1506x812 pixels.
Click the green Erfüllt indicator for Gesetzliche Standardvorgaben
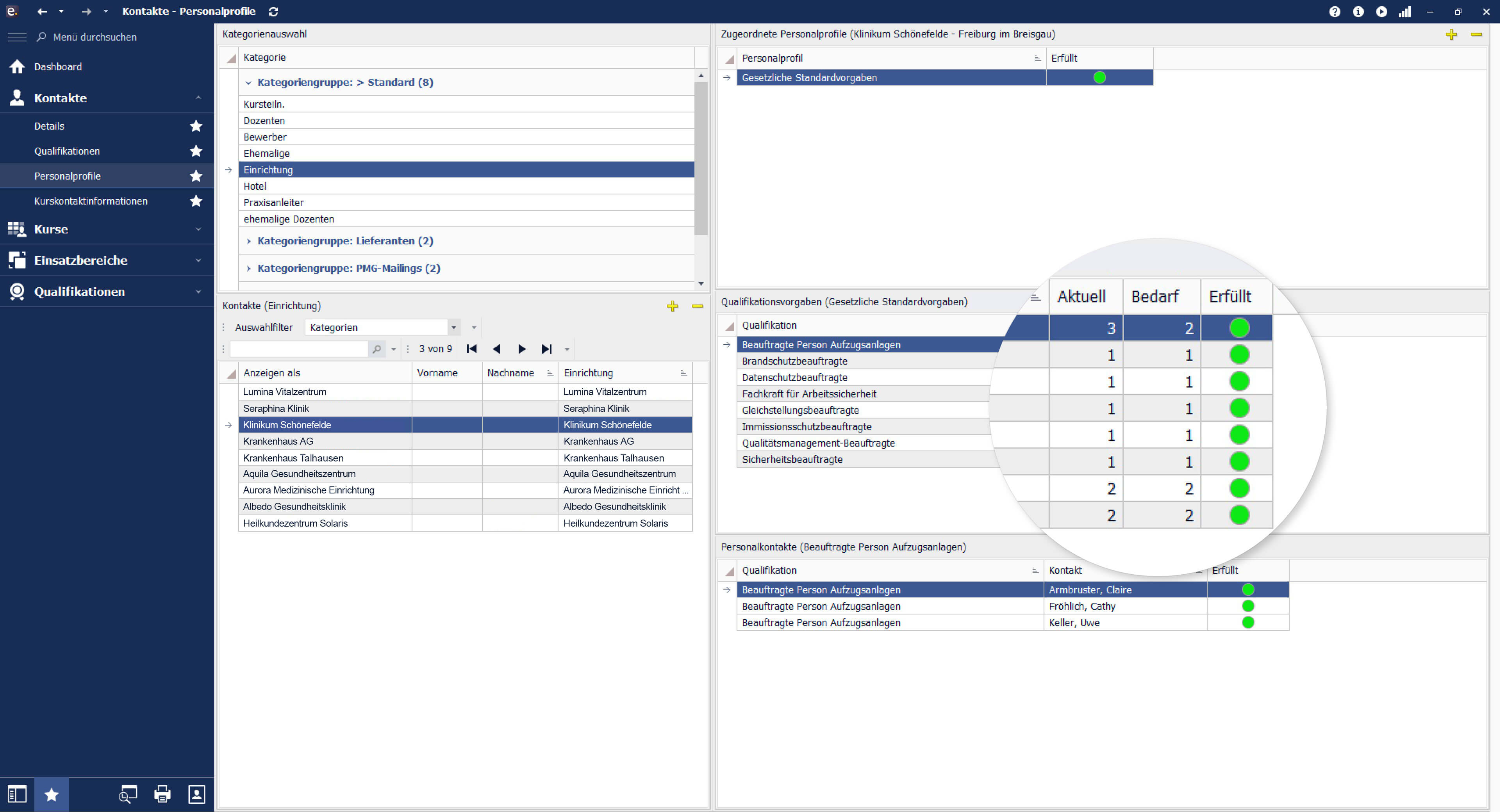(1099, 77)
